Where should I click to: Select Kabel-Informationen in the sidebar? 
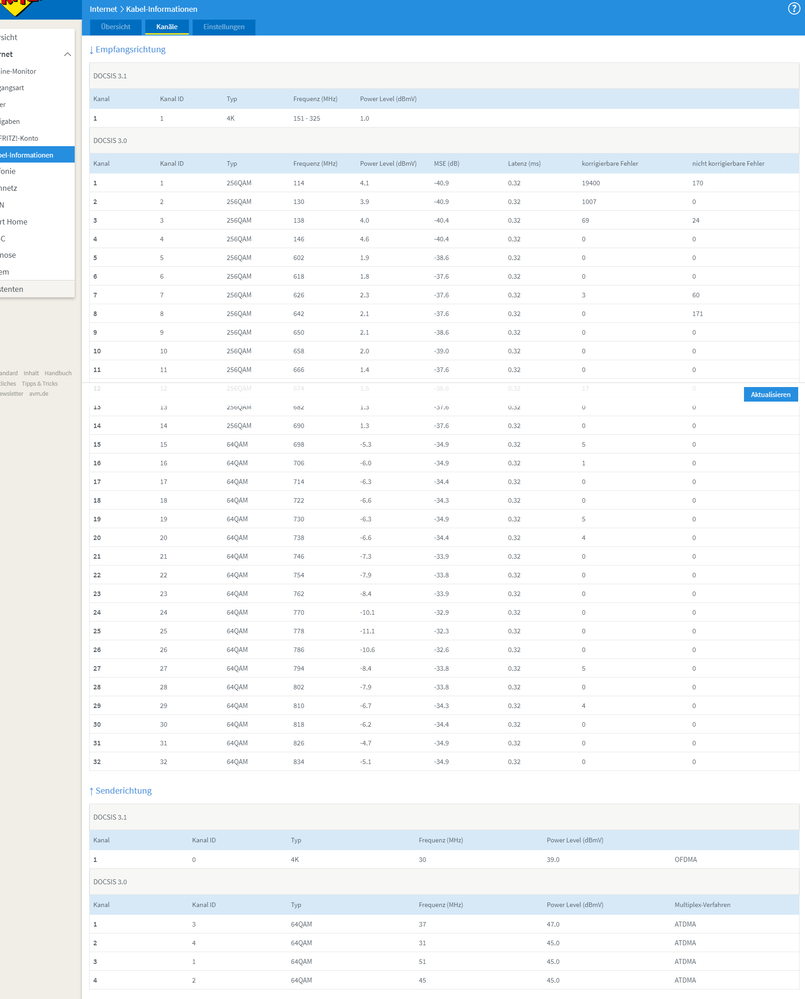37,155
